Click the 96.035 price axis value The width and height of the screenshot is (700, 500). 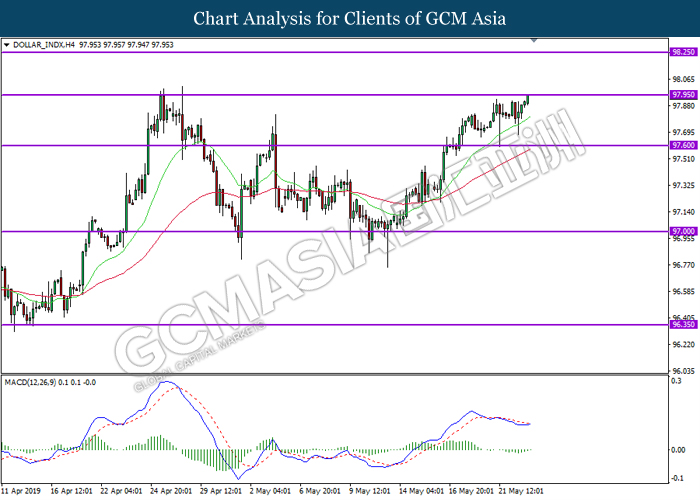tap(683, 371)
